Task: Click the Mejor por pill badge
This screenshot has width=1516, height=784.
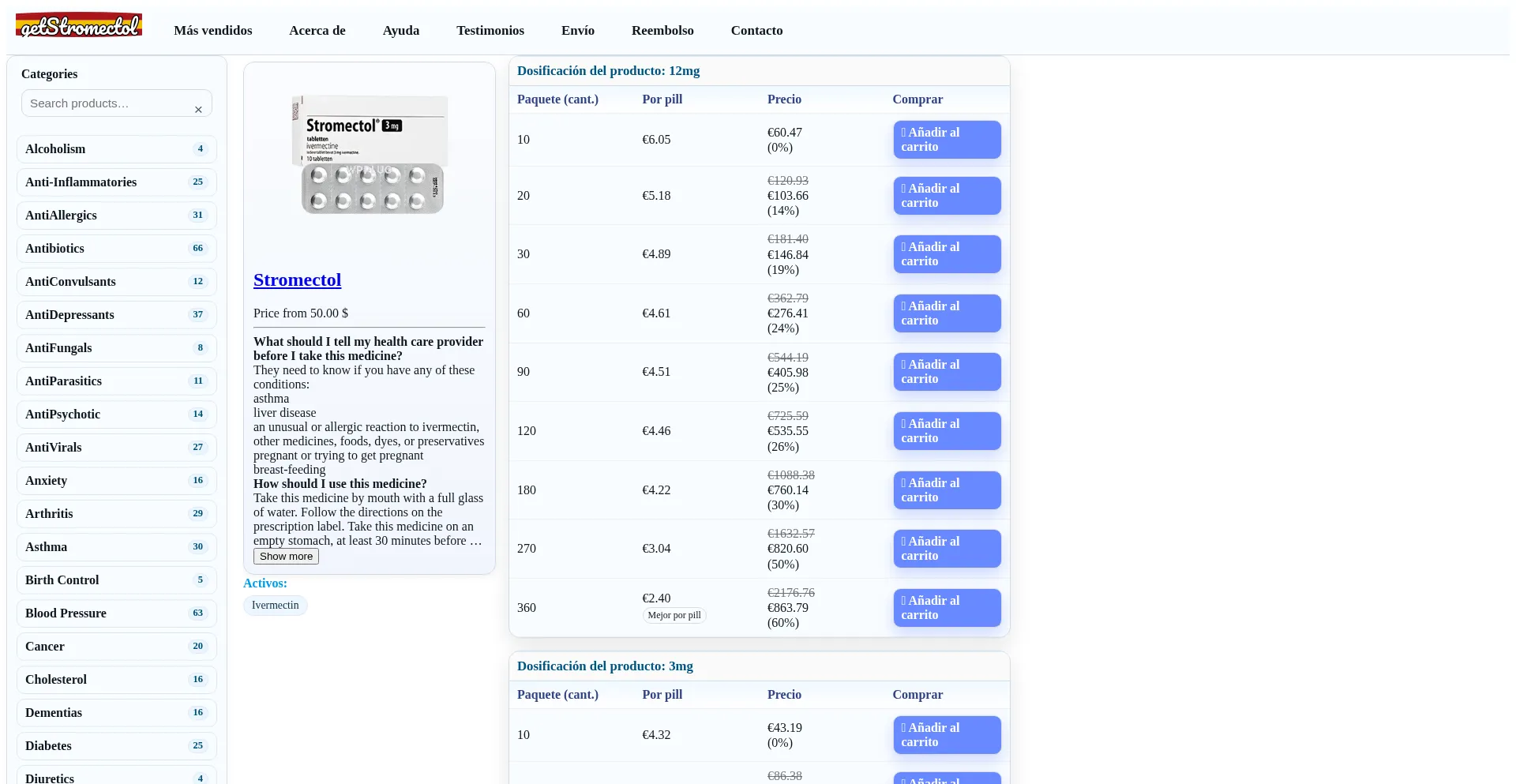Action: (674, 616)
